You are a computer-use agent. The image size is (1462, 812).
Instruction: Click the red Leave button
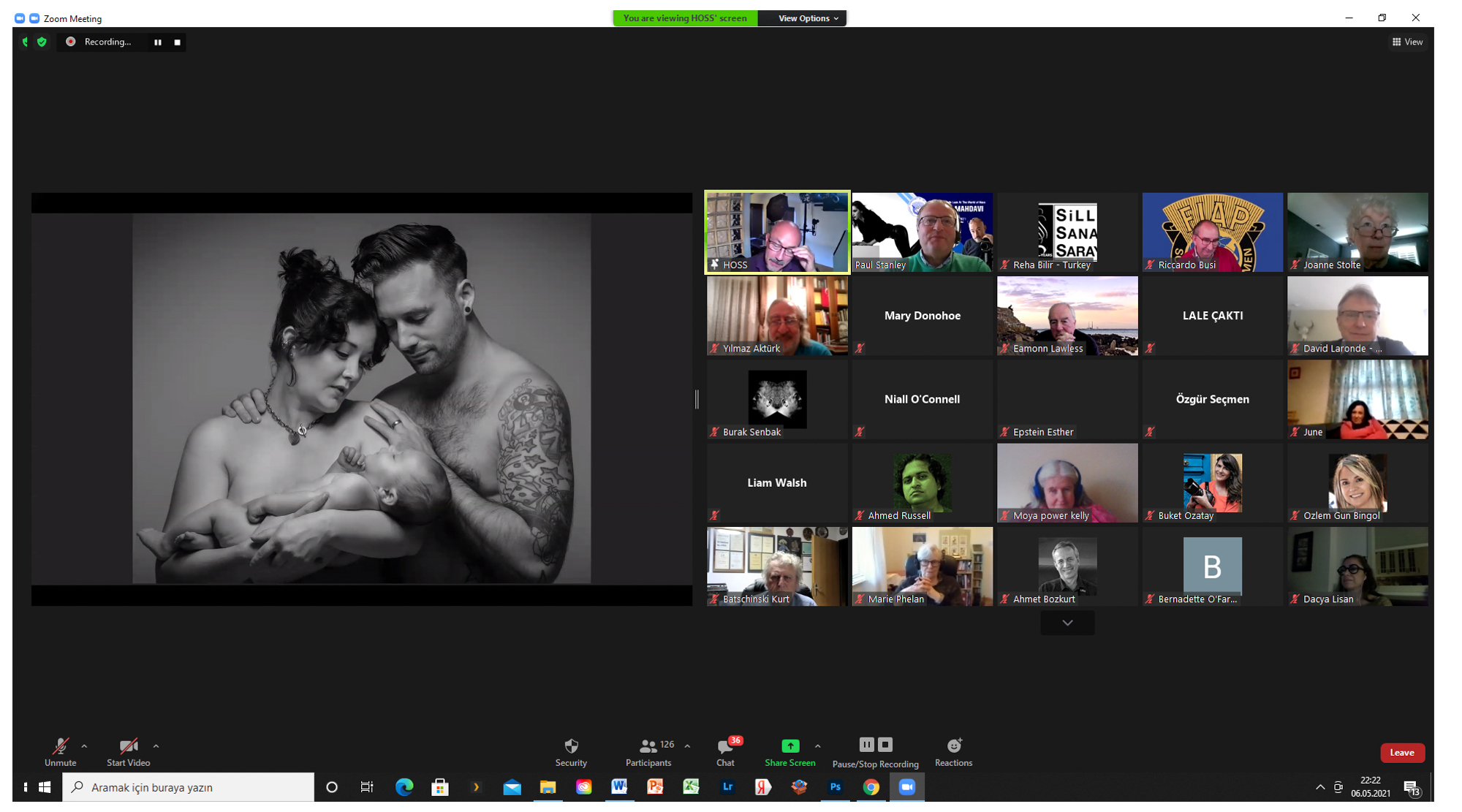[1401, 752]
